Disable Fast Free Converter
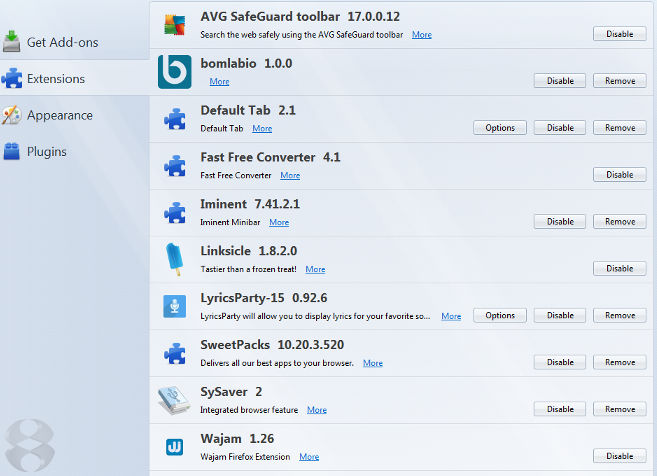Screen dimensions: 657x476 click(620, 175)
